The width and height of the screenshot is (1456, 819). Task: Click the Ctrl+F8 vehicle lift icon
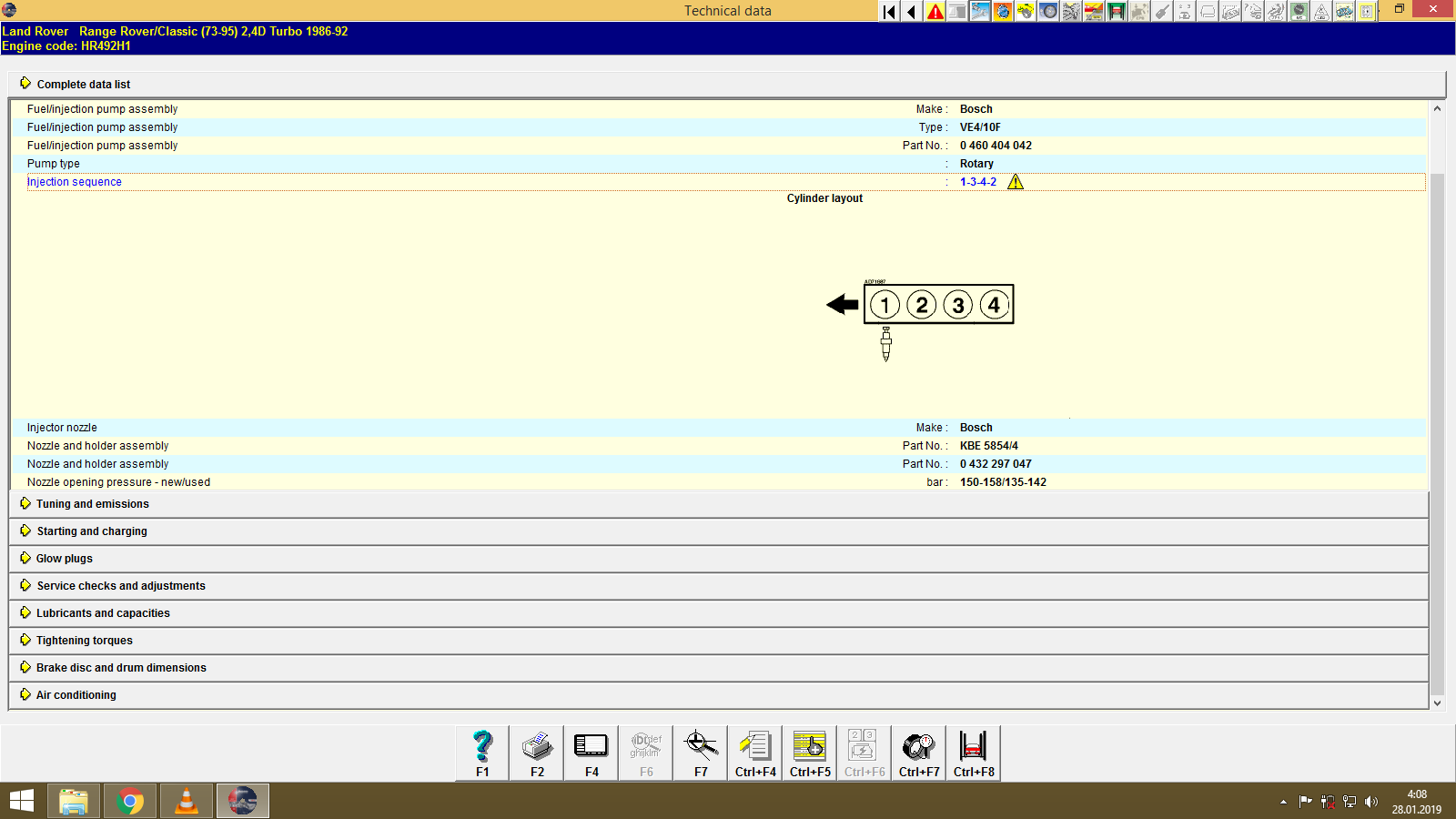pos(973,746)
